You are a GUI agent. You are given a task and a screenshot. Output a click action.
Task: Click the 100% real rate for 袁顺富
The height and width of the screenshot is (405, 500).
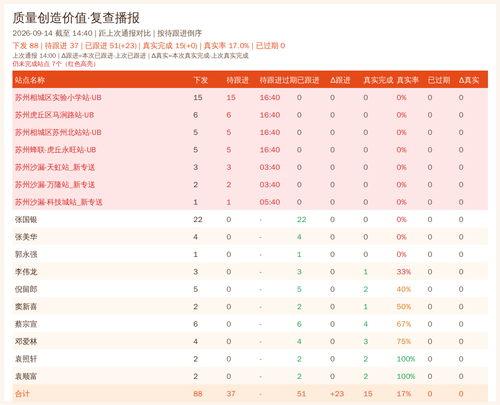pyautogui.click(x=406, y=376)
